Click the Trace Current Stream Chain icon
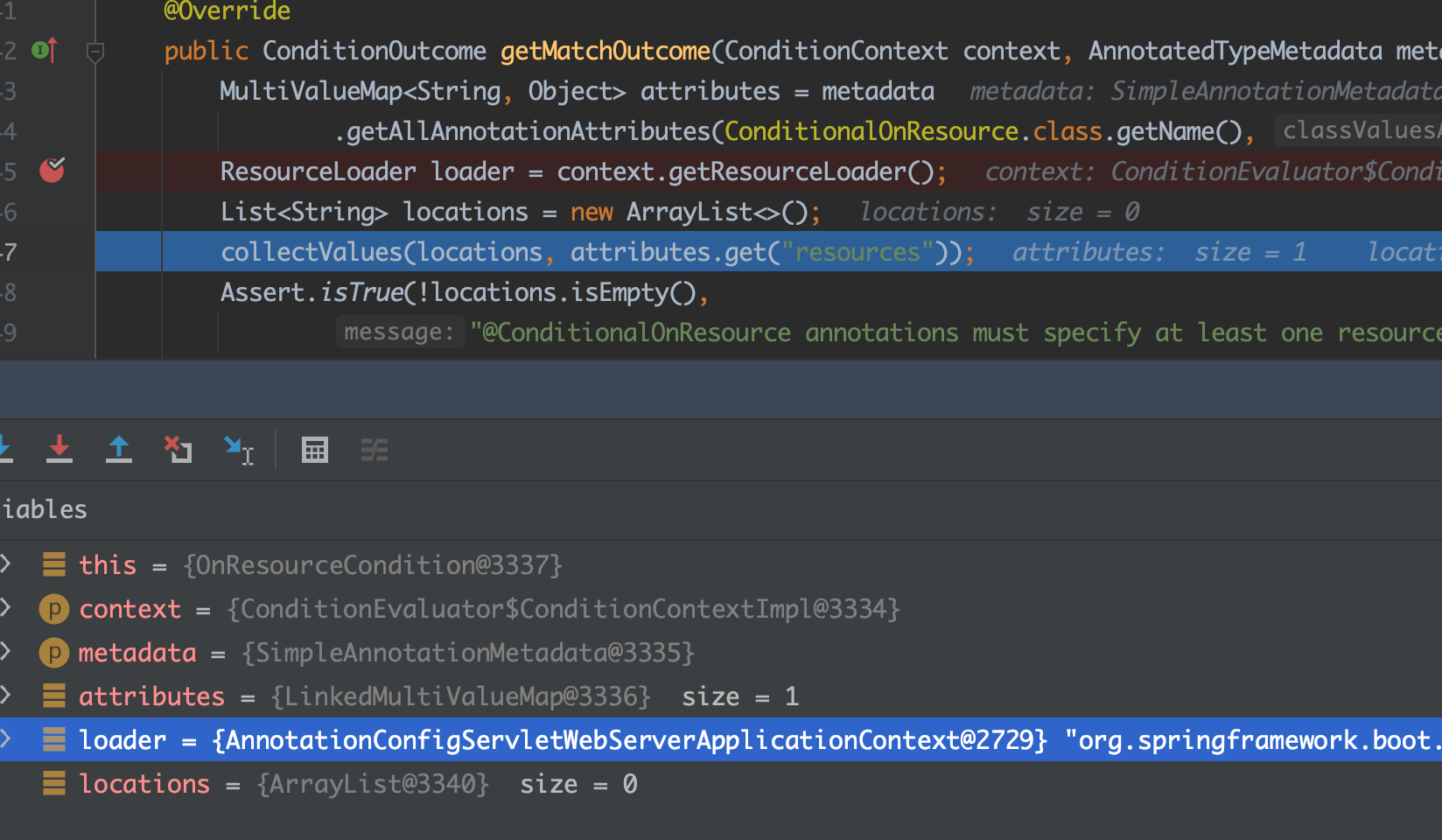 click(x=374, y=450)
